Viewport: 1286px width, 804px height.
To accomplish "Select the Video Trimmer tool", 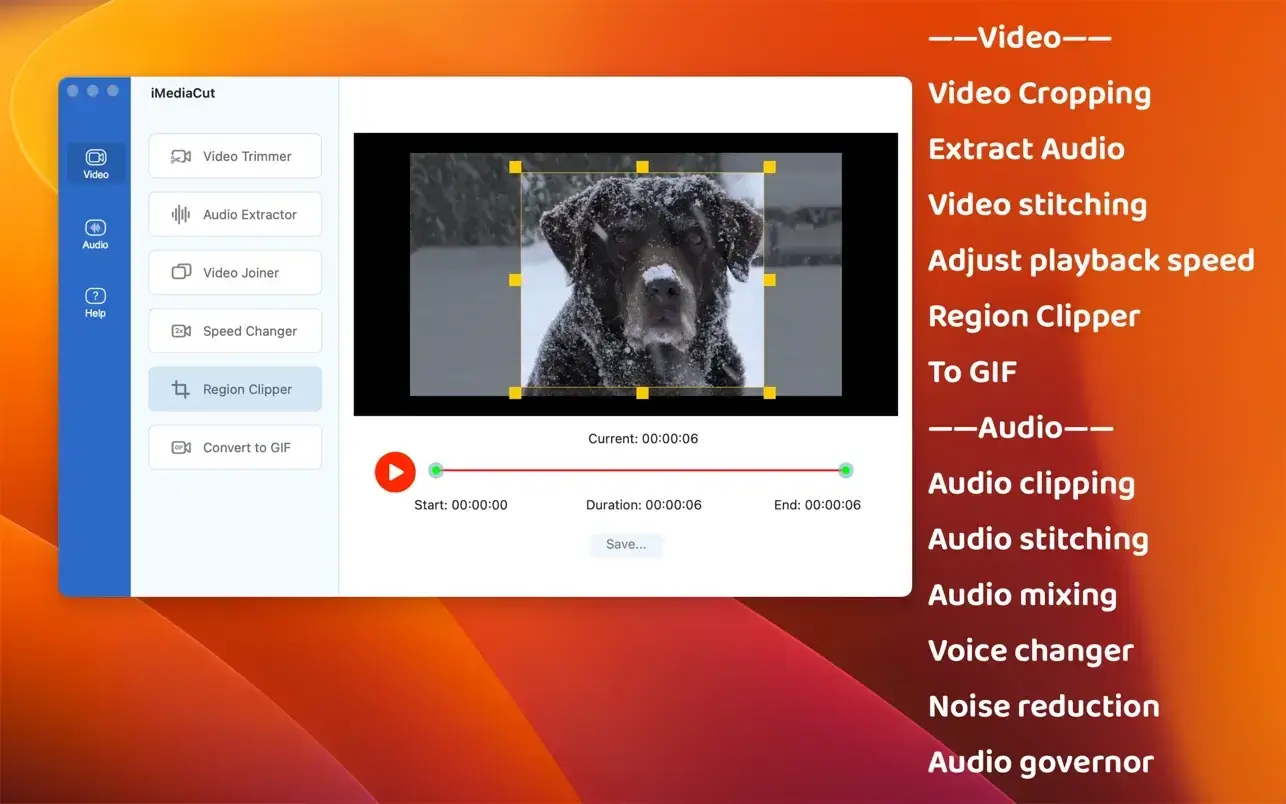I will point(235,156).
